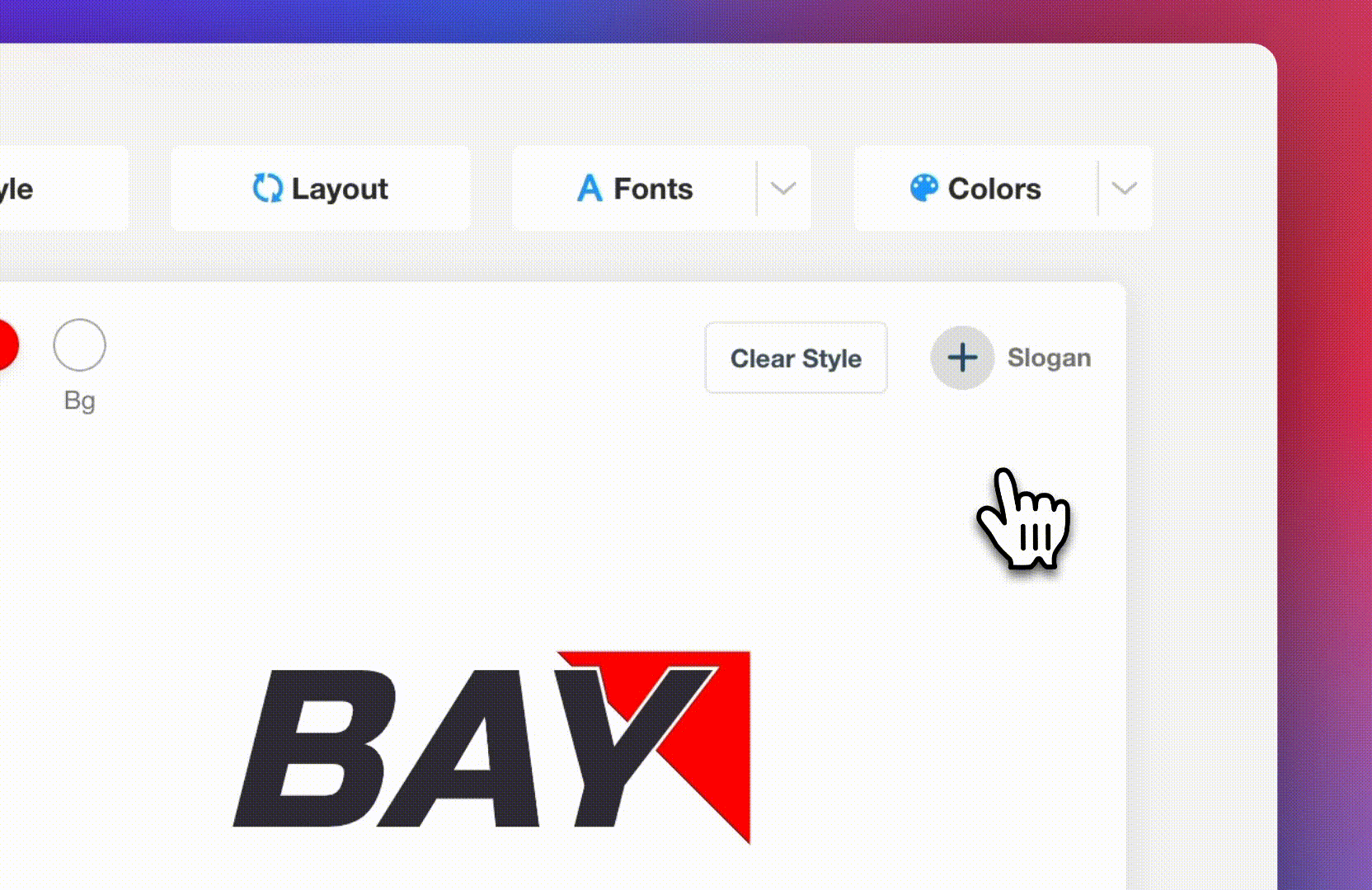Viewport: 1372px width, 890px height.
Task: Click the plus icon to add Slogan
Action: 962,358
